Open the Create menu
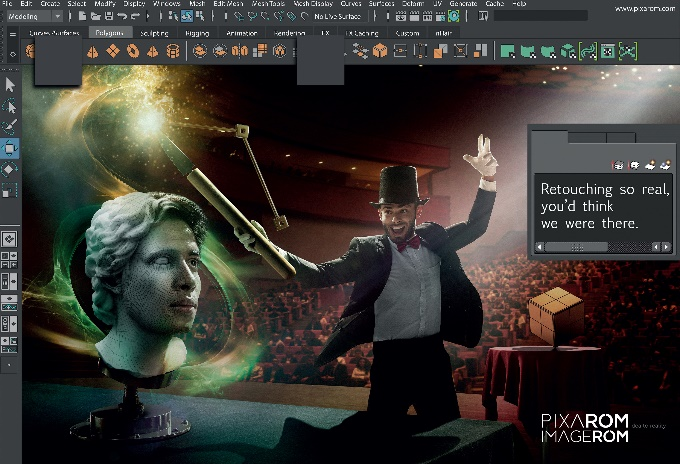Viewport: 680px width, 464px height. 50,3
